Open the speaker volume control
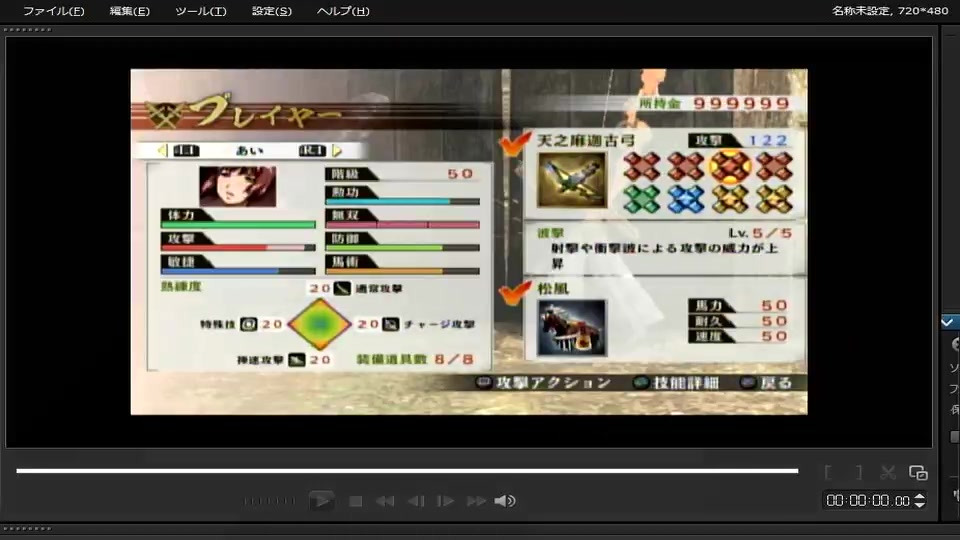Image resolution: width=960 pixels, height=540 pixels. click(505, 501)
